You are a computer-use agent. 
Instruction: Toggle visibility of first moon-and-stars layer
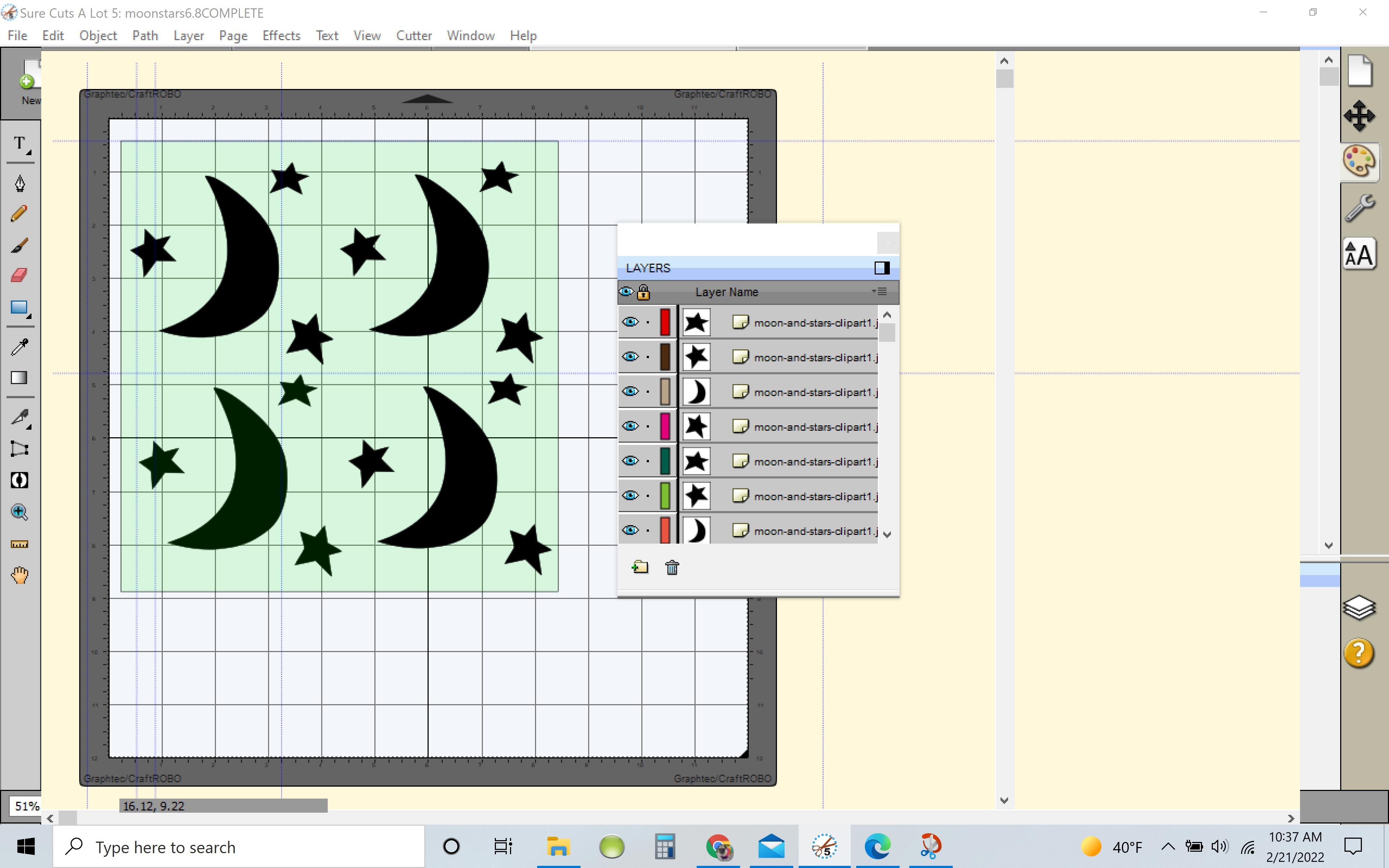coord(630,322)
